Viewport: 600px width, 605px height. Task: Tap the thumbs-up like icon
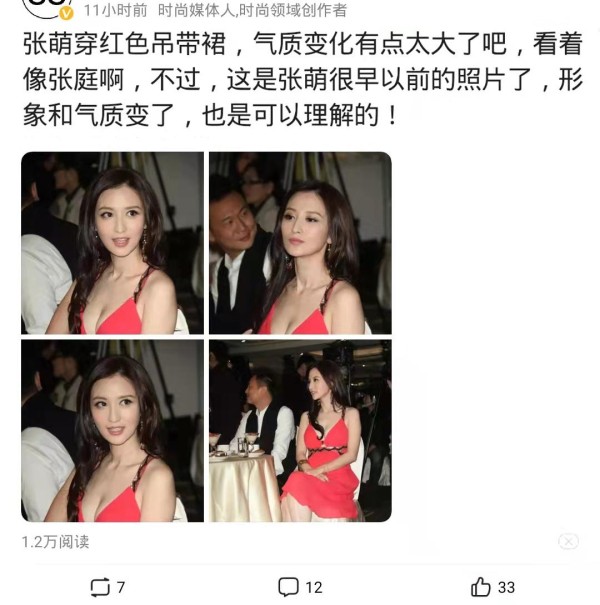coord(480,587)
